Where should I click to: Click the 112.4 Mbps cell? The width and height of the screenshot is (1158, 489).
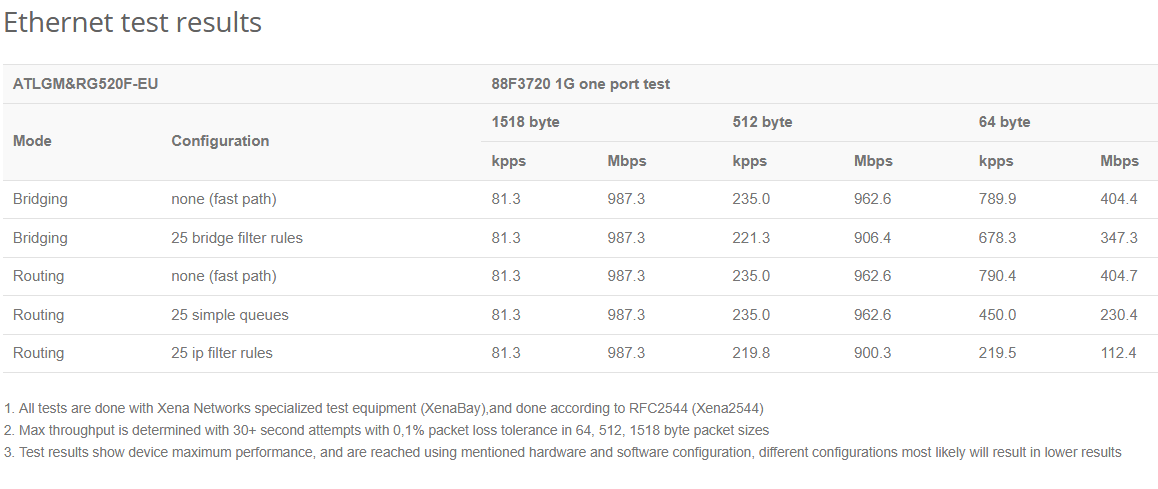coord(1119,353)
